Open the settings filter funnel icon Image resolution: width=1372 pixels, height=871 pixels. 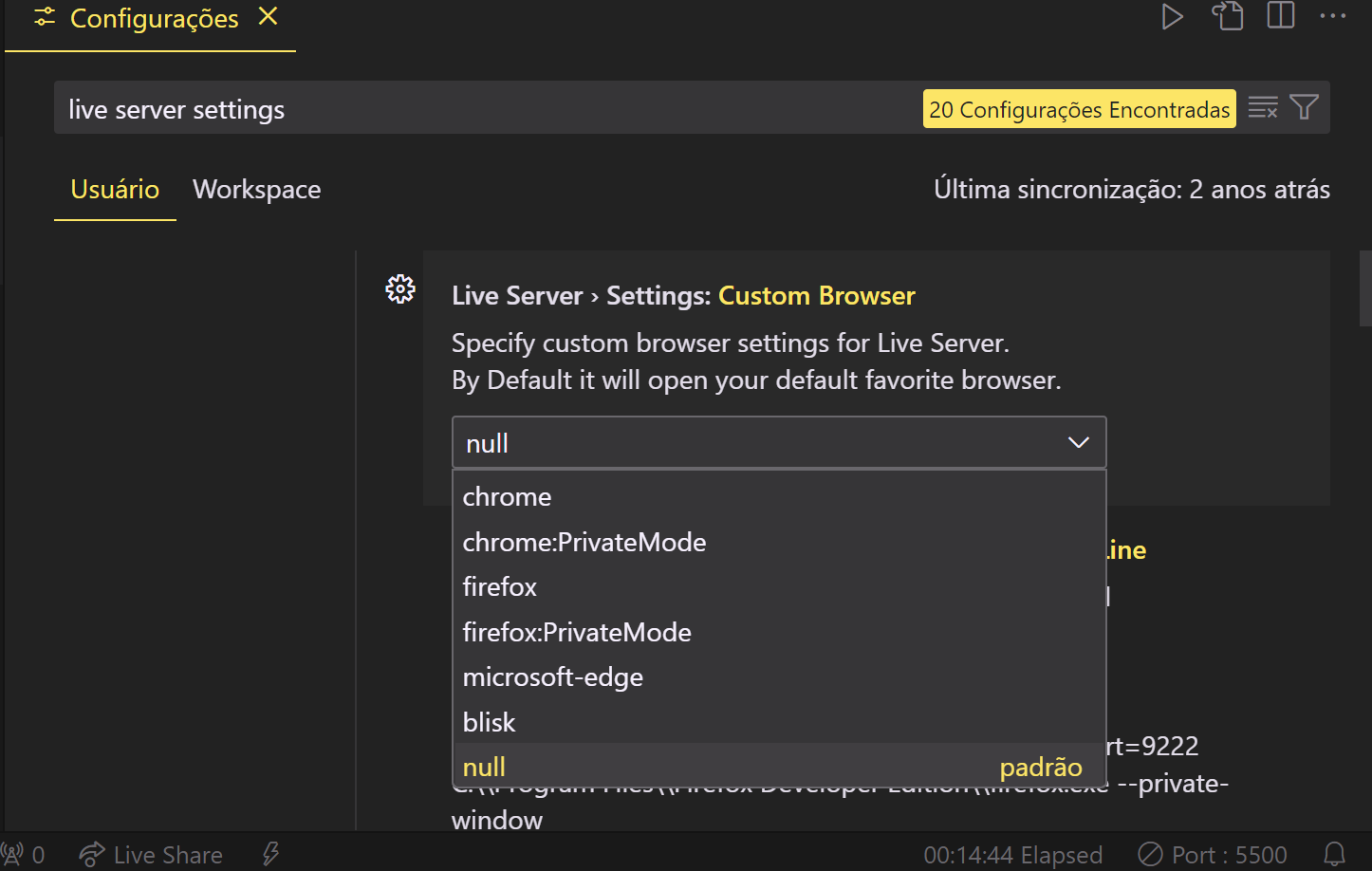[1305, 107]
